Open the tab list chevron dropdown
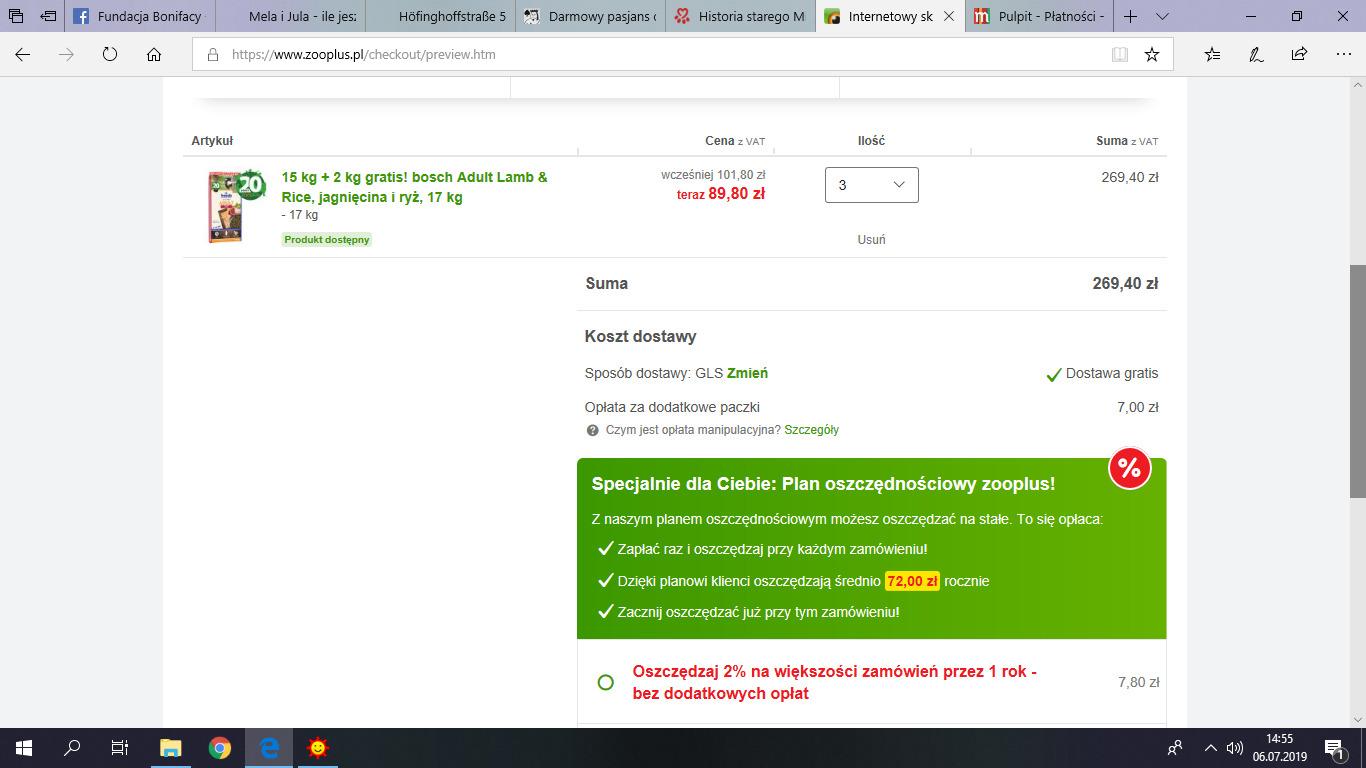This screenshot has width=1366, height=768. (1162, 16)
